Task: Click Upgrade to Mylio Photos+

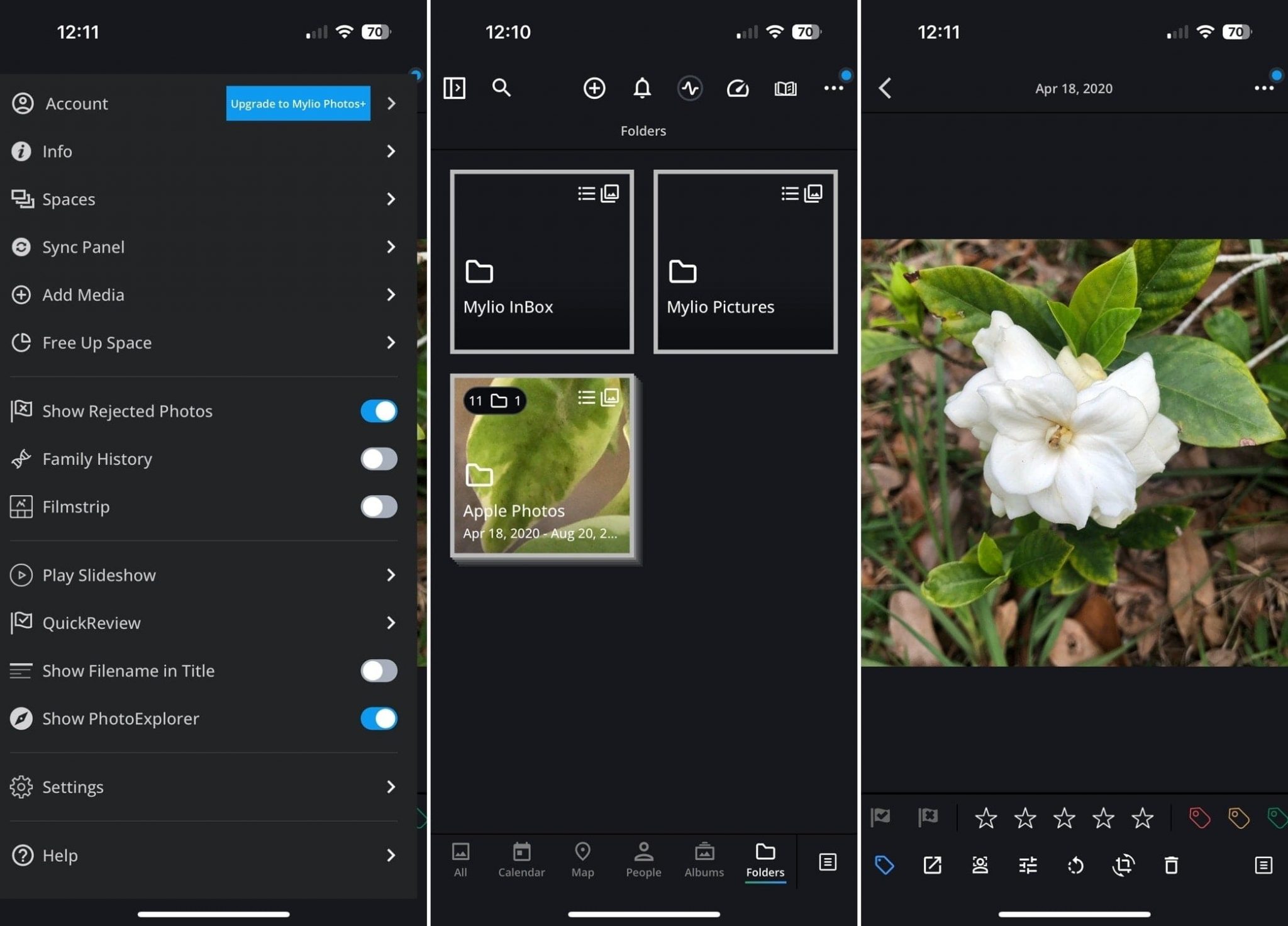Action: click(297, 103)
